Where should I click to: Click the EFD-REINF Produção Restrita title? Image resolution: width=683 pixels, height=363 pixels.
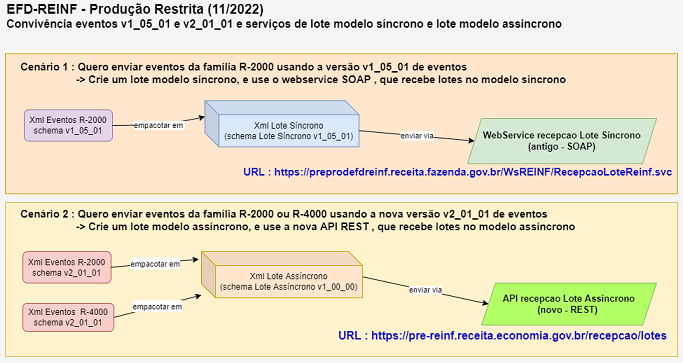tap(135, 9)
